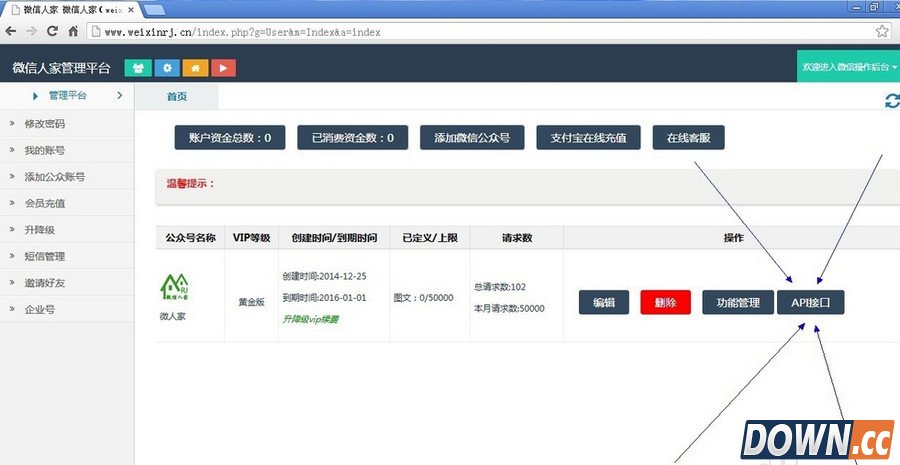Close the 微信人家 browser tab
Image resolution: width=900 pixels, height=465 pixels.
tap(130, 10)
